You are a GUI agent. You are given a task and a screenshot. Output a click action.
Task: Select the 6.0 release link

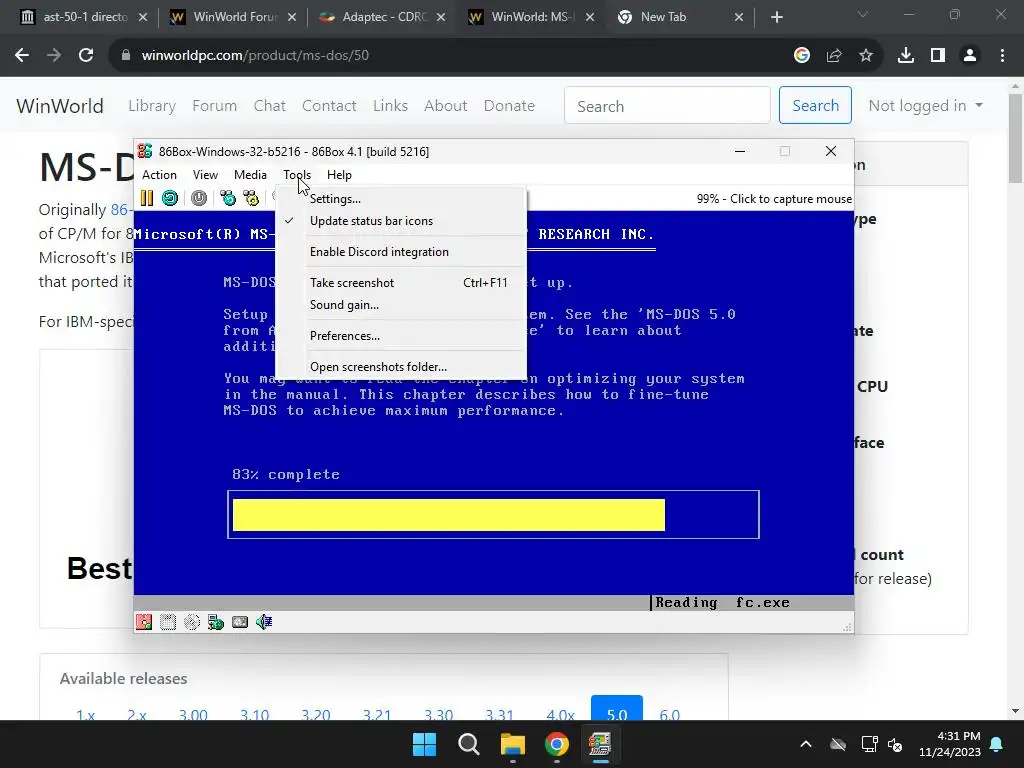coord(669,714)
